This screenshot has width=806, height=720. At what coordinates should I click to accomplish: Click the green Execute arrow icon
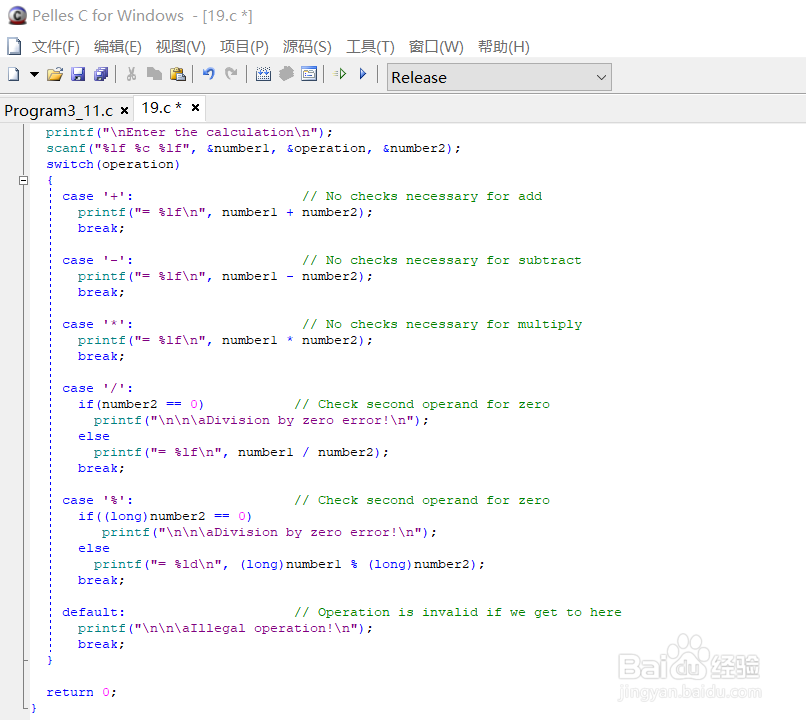[340, 75]
